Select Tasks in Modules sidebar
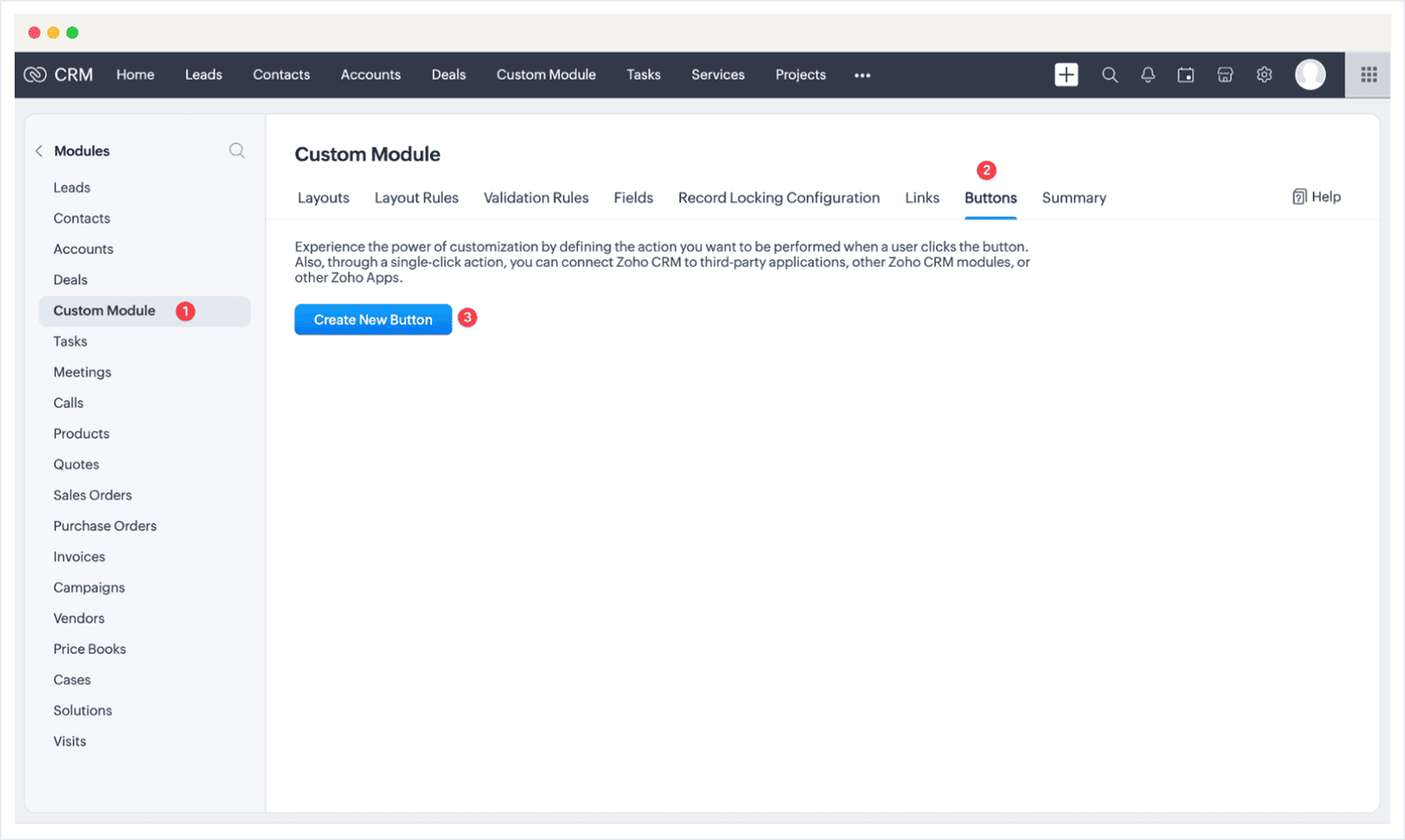The width and height of the screenshot is (1405, 840). pos(70,341)
